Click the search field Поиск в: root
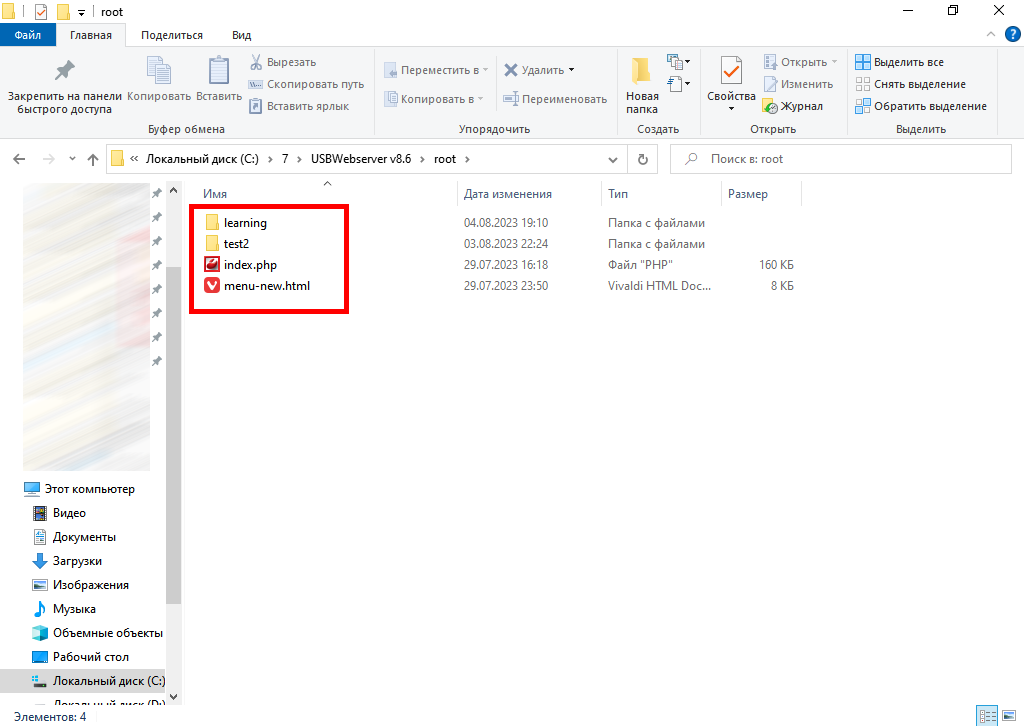Image resolution: width=1024 pixels, height=726 pixels. click(x=840, y=159)
